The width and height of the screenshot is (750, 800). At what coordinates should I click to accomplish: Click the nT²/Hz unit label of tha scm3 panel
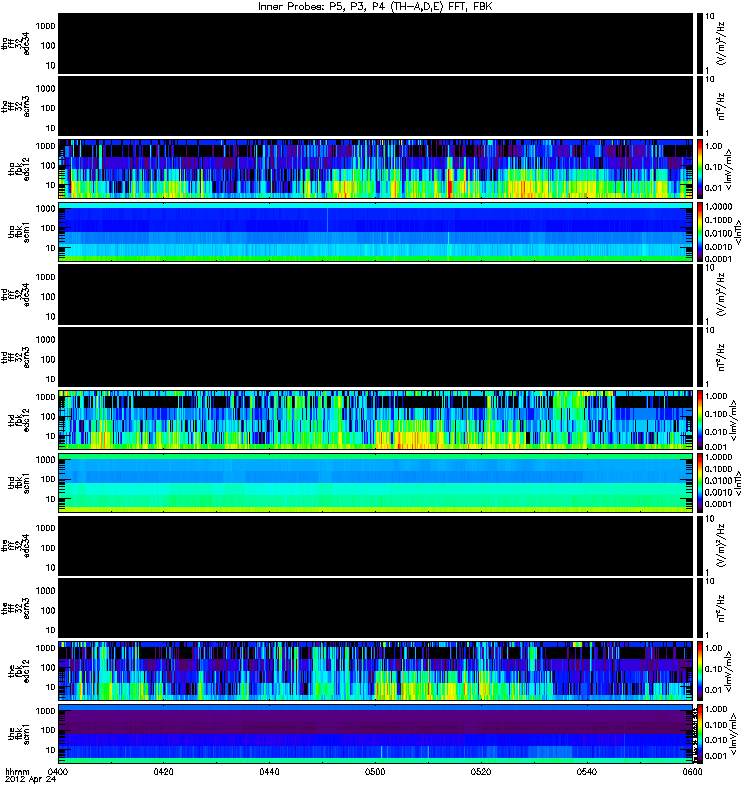(721, 106)
